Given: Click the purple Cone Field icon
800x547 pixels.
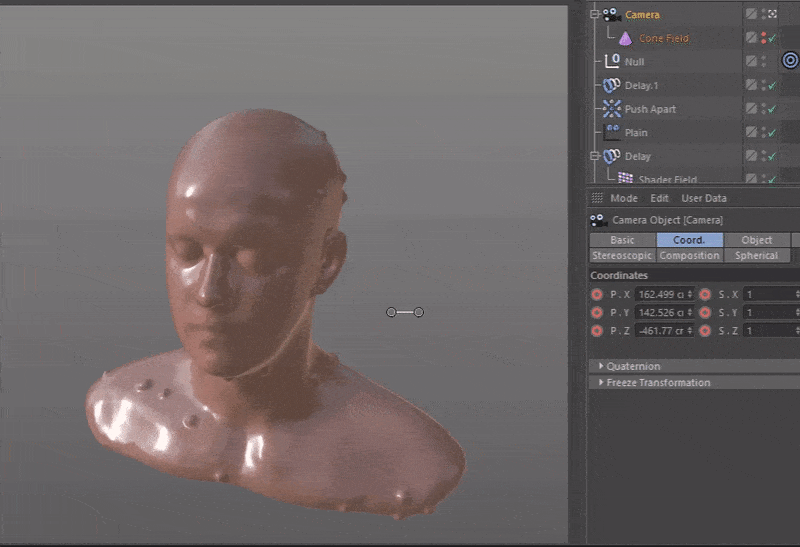Looking at the screenshot, I should pyautogui.click(x=625, y=38).
